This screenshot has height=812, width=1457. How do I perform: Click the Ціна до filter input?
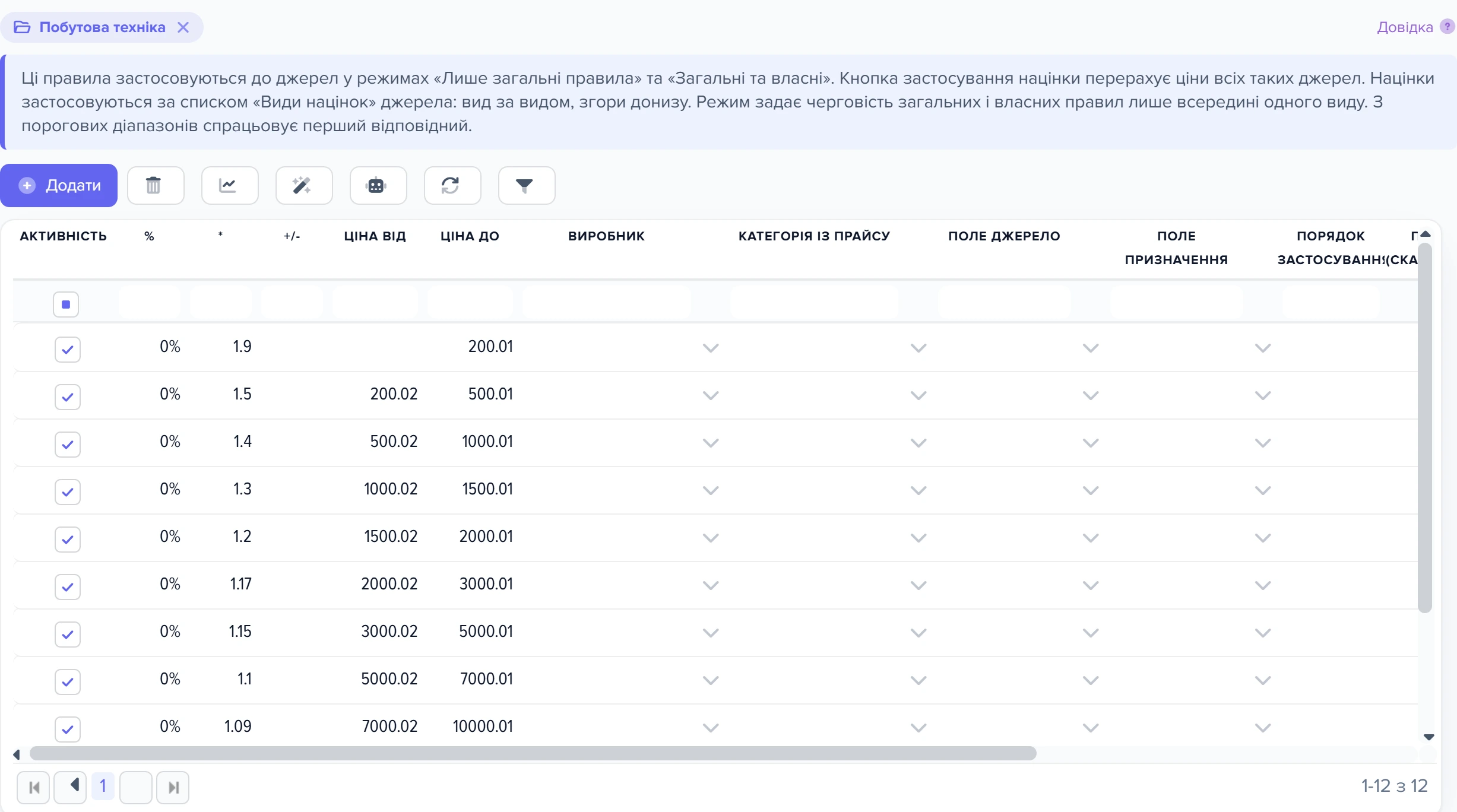click(x=470, y=303)
